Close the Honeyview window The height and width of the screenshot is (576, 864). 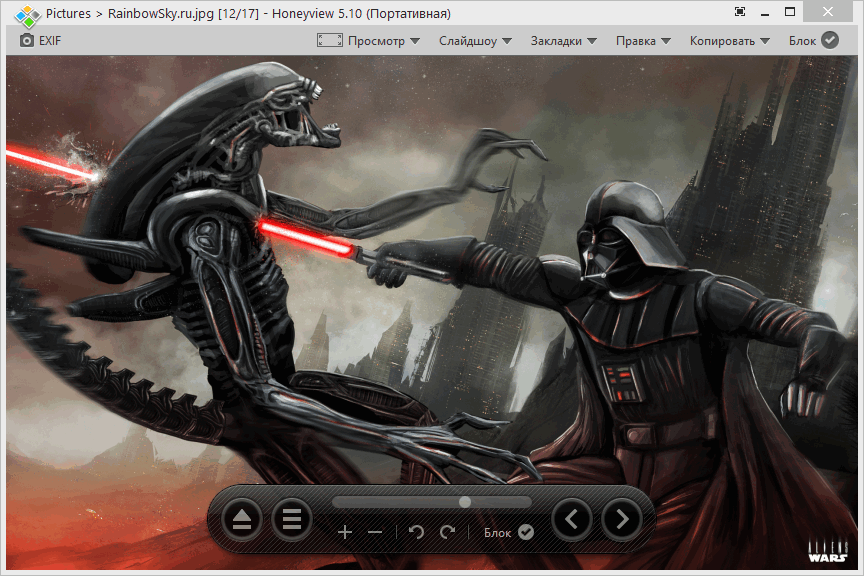tap(828, 12)
